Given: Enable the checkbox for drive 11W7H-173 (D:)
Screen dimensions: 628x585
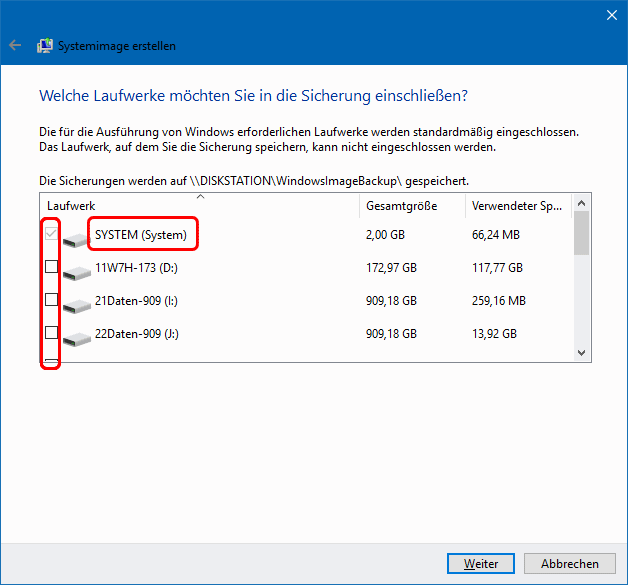Looking at the screenshot, I should 51,267.
